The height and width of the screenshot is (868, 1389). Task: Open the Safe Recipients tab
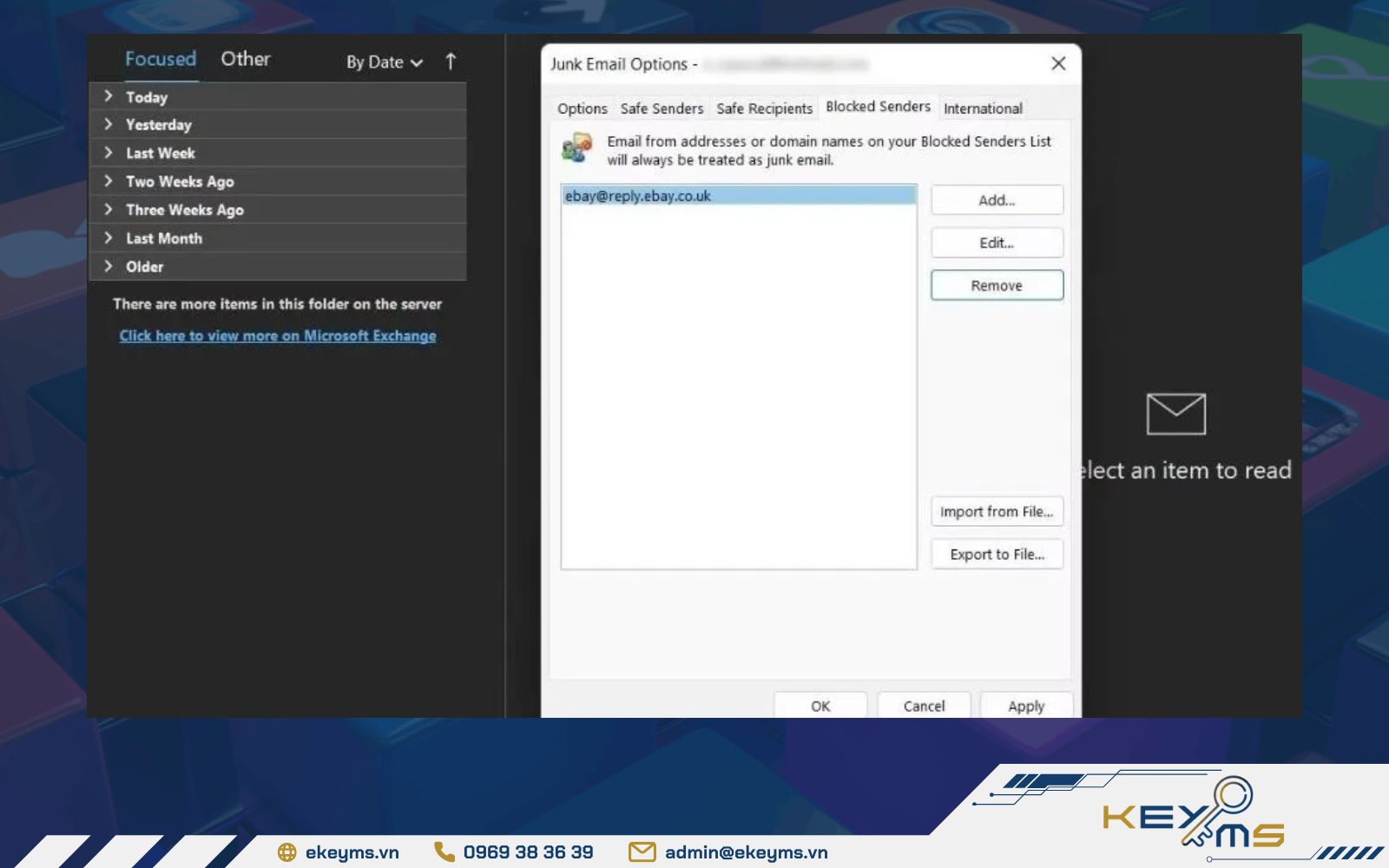764,108
